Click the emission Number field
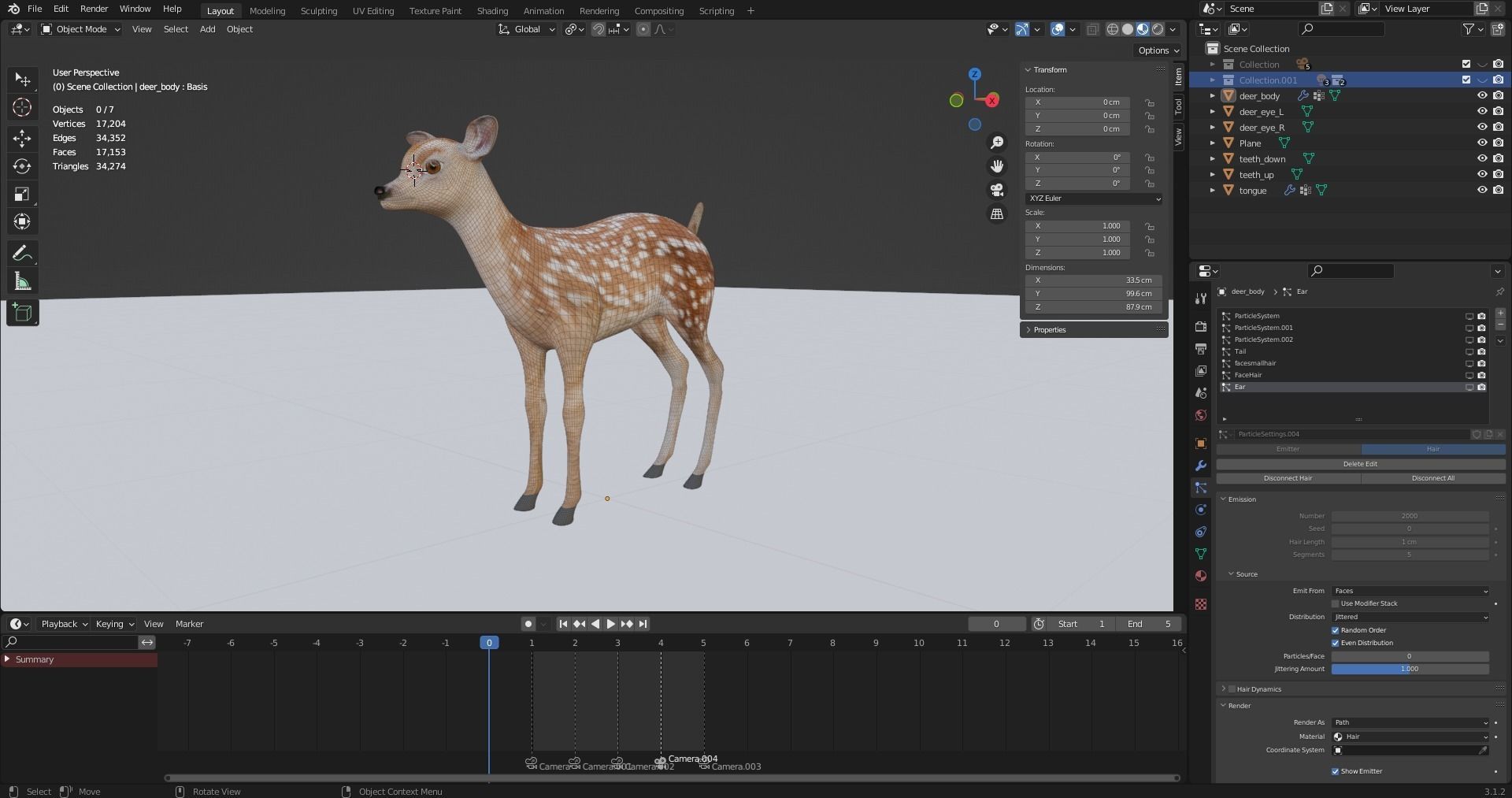Image resolution: width=1512 pixels, height=798 pixels. [1410, 516]
